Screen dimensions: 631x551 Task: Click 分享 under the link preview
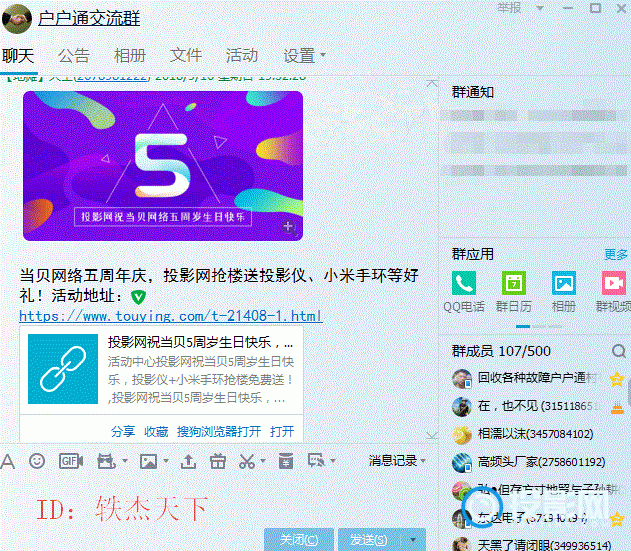(x=123, y=432)
